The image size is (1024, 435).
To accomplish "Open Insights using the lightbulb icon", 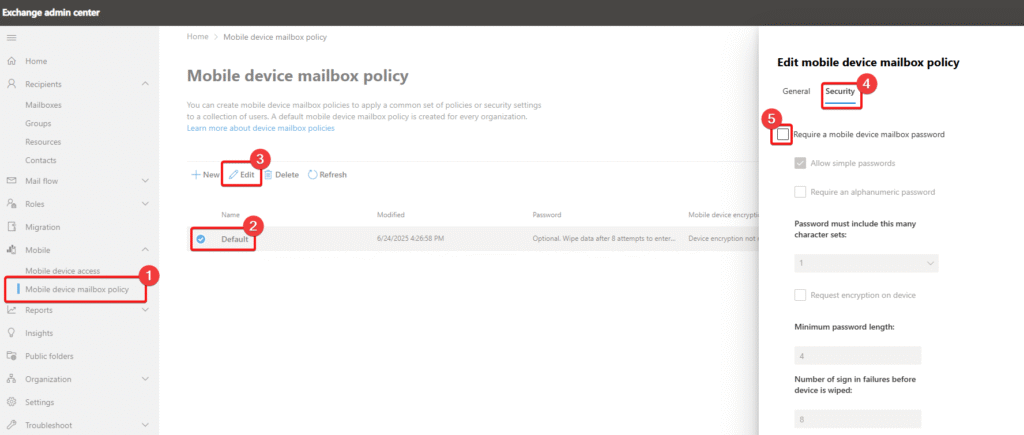I will (11, 333).
